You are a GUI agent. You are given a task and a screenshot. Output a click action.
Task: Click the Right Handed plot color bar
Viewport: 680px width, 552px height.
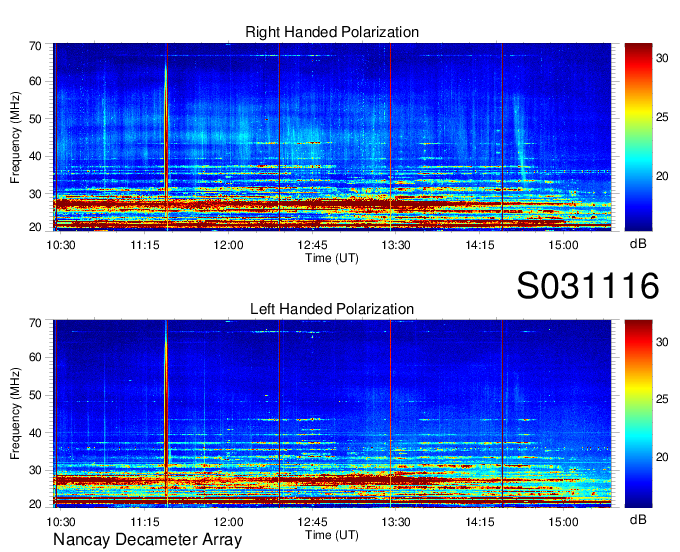pyautogui.click(x=638, y=137)
